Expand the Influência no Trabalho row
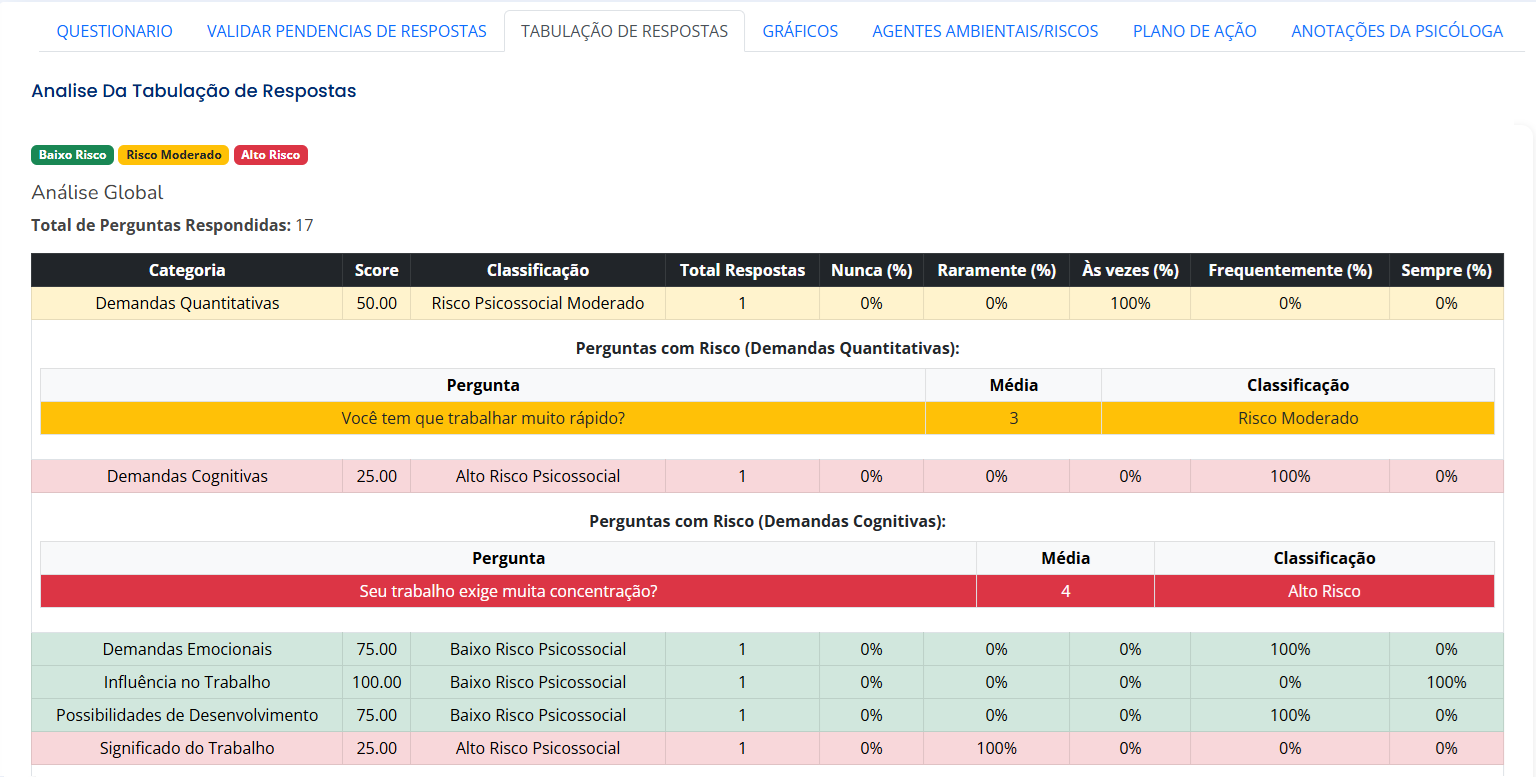Image resolution: width=1536 pixels, height=777 pixels. 187,682
